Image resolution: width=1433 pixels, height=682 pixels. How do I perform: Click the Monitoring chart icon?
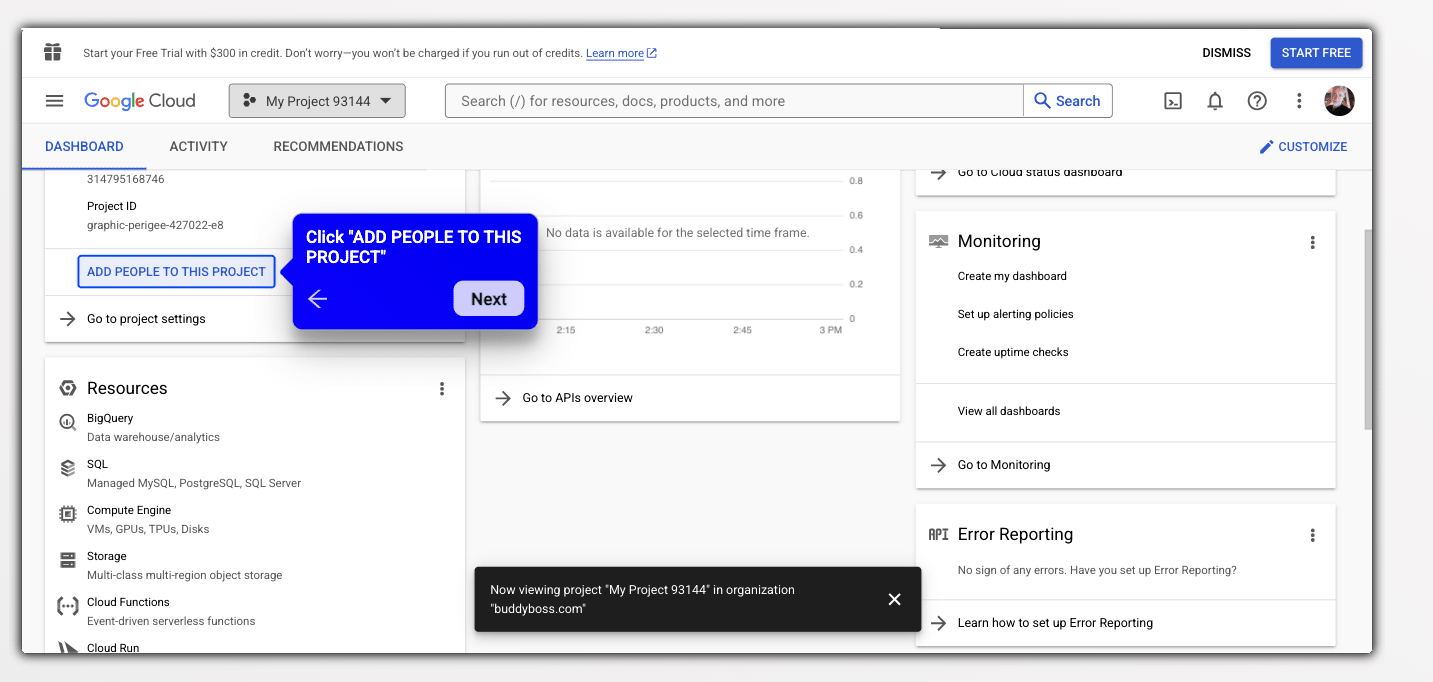tap(938, 241)
